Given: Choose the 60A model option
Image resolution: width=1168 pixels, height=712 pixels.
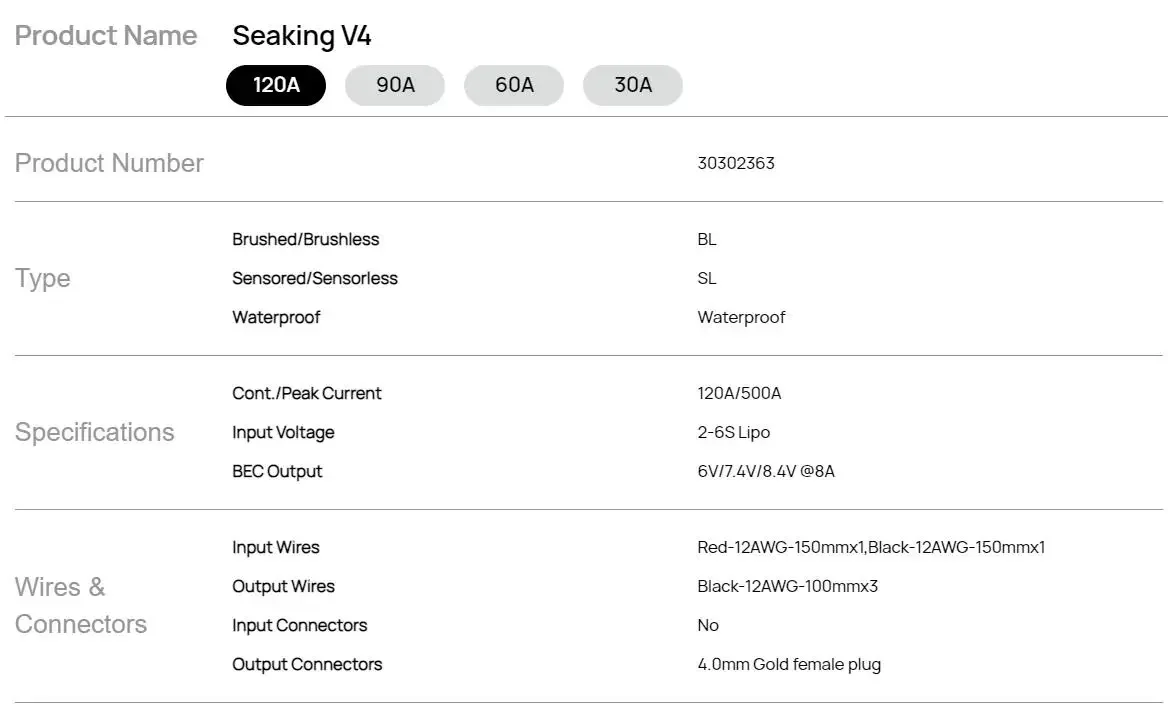Looking at the screenshot, I should click(514, 85).
